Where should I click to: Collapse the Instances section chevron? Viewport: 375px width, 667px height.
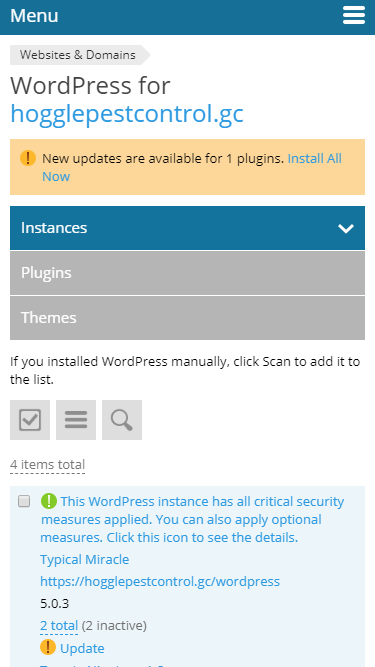click(x=346, y=228)
